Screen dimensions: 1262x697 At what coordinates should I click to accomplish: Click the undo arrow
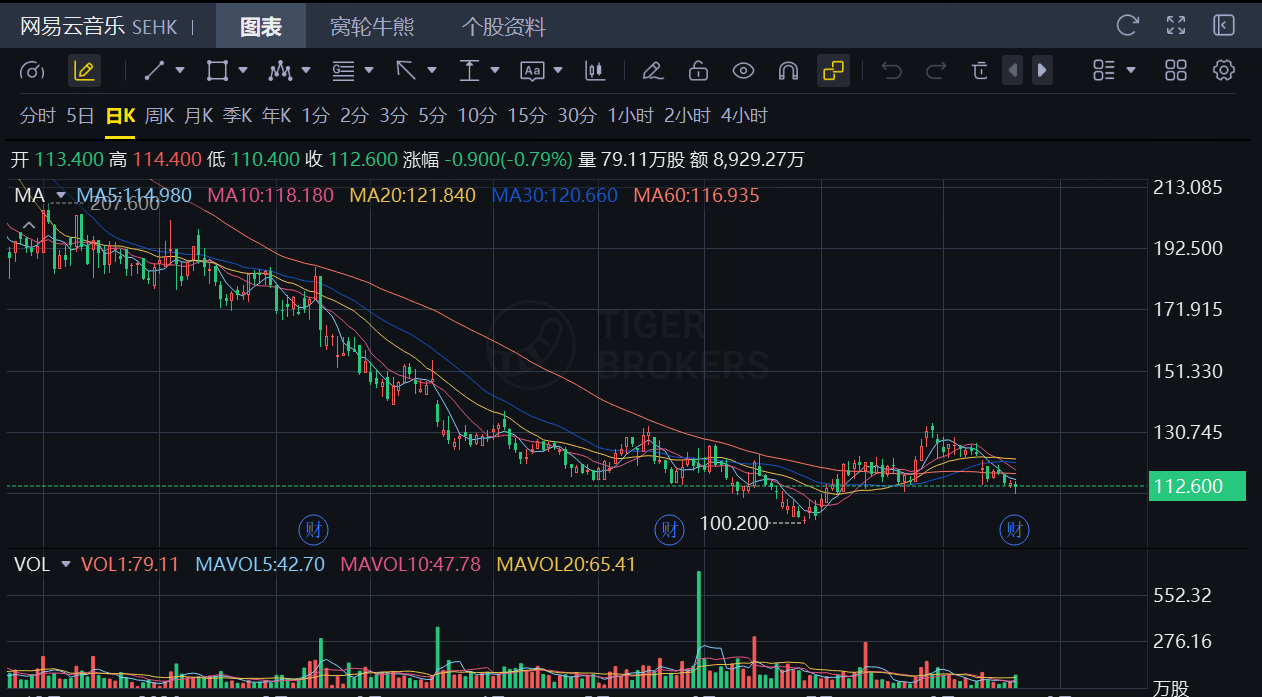(x=892, y=71)
